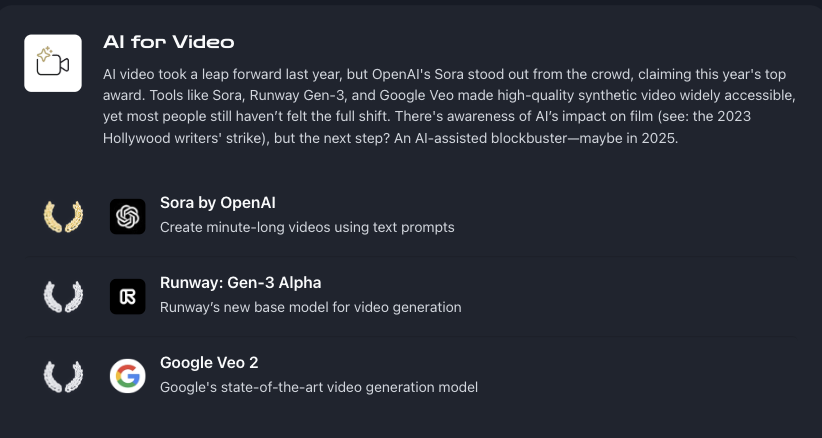Open the Sora by OpenAI title

218,203
